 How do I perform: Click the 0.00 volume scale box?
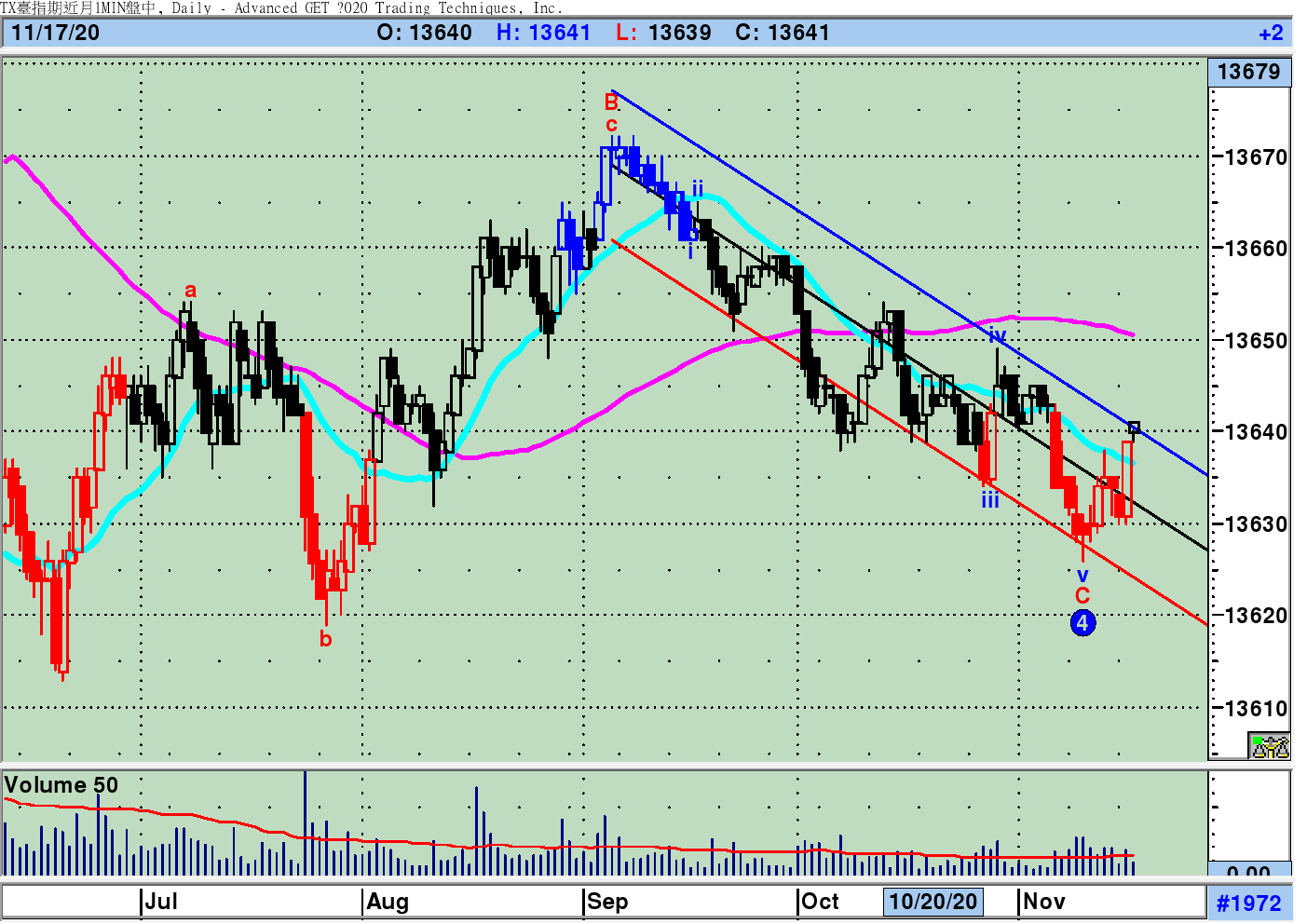pyautogui.click(x=1249, y=871)
